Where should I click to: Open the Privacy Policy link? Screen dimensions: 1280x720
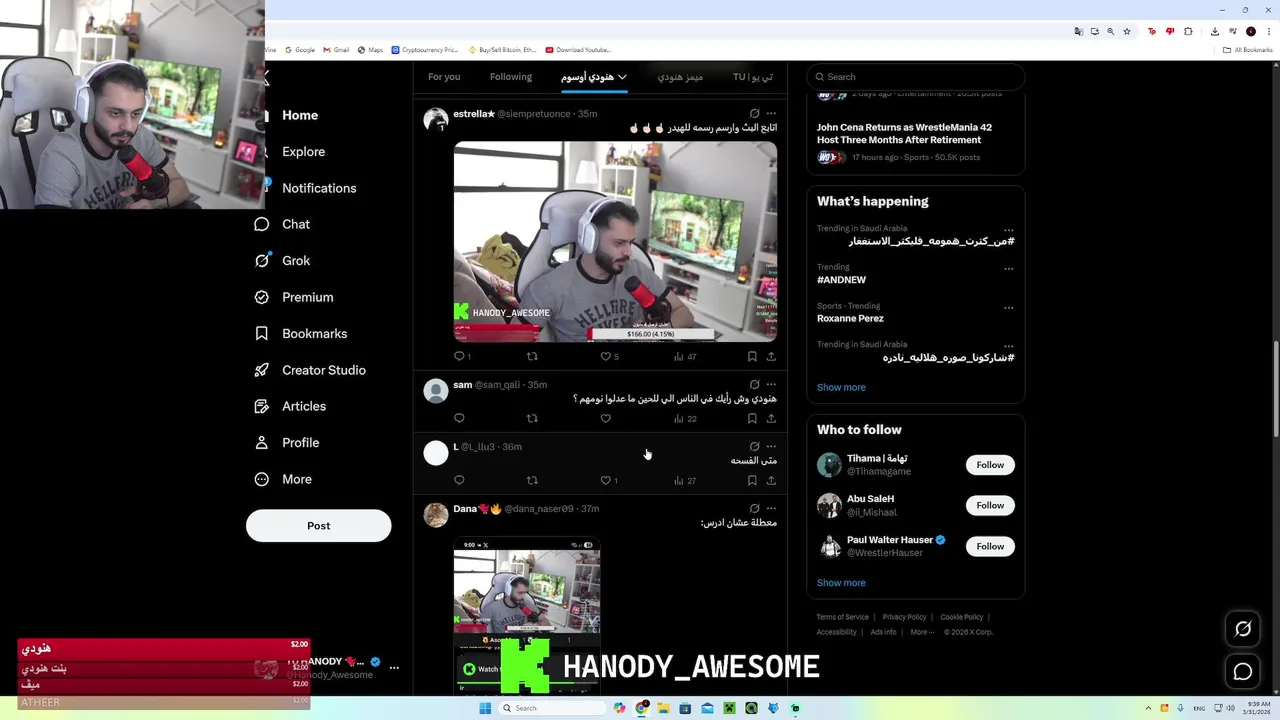point(905,617)
